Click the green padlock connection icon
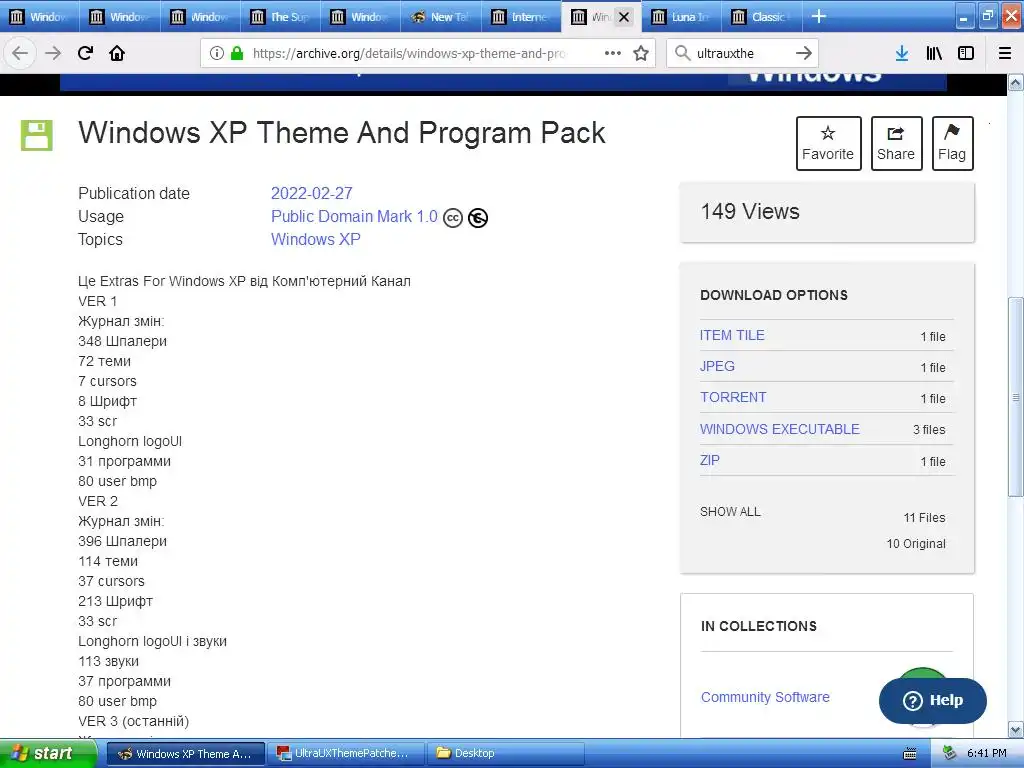Viewport: 1024px width, 768px height. [x=237, y=53]
